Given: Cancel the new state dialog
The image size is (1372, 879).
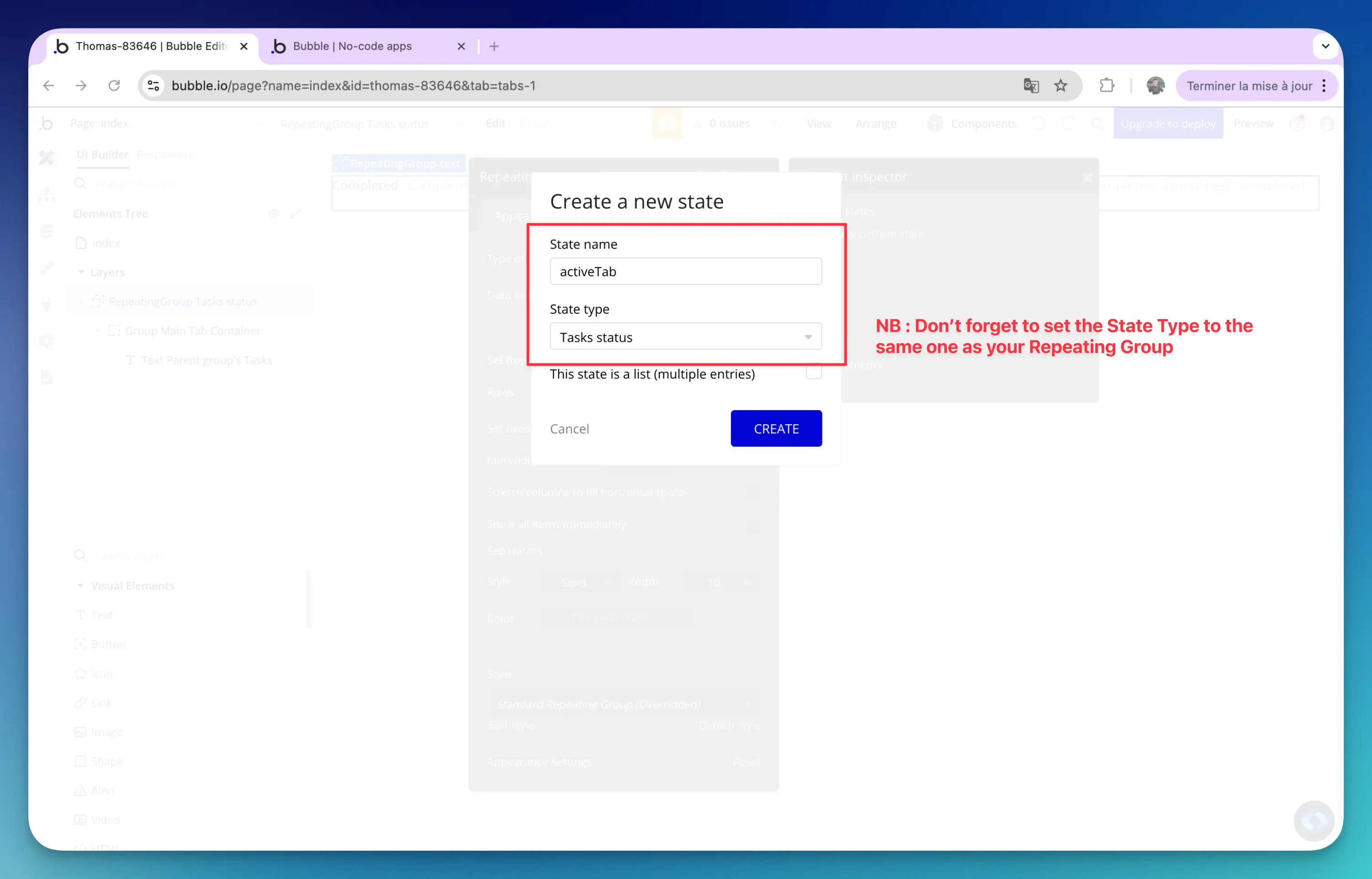Looking at the screenshot, I should pyautogui.click(x=569, y=429).
